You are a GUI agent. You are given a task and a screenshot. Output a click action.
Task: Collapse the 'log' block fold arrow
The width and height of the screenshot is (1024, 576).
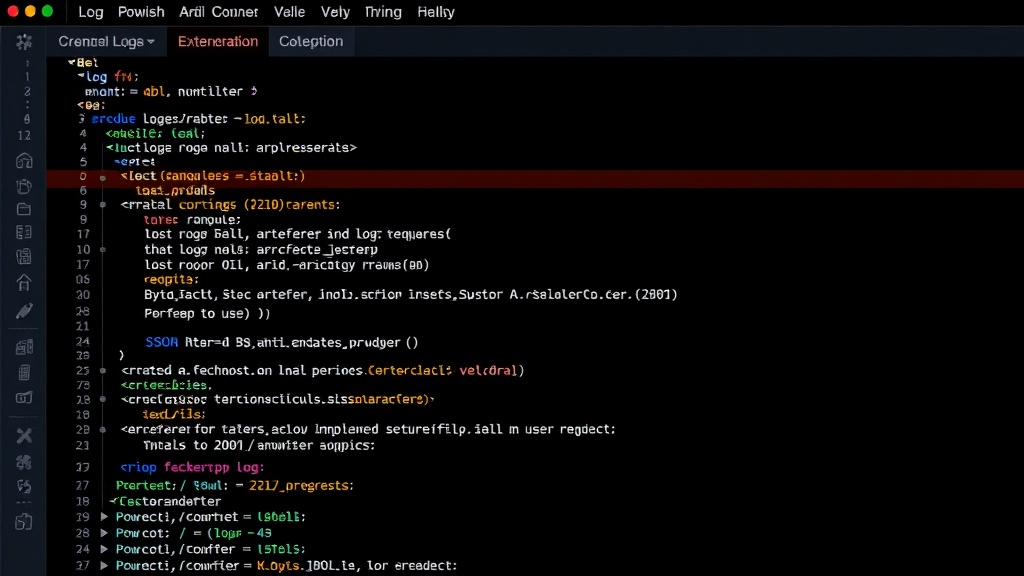click(x=81, y=76)
